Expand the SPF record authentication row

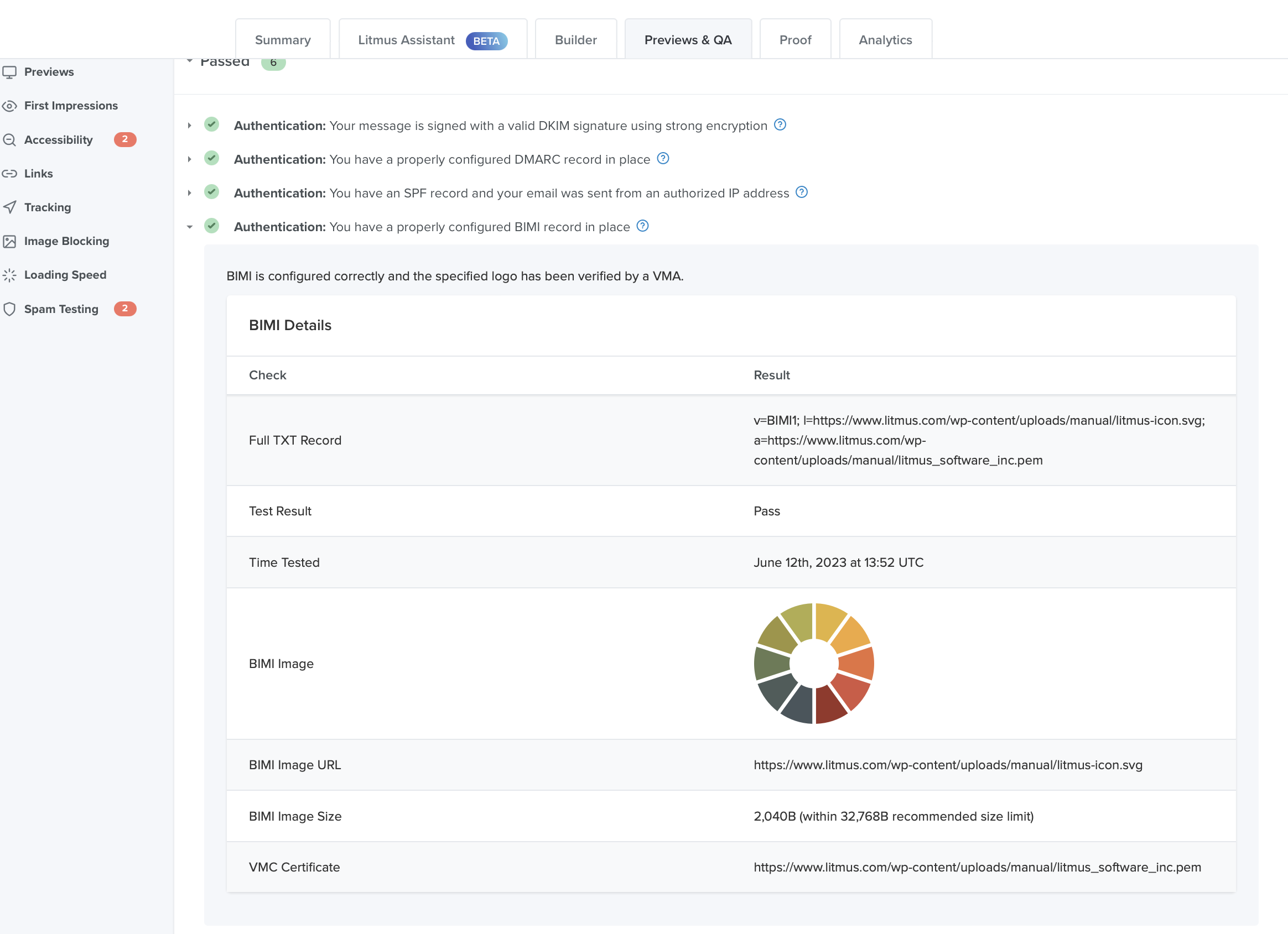pyautogui.click(x=190, y=193)
